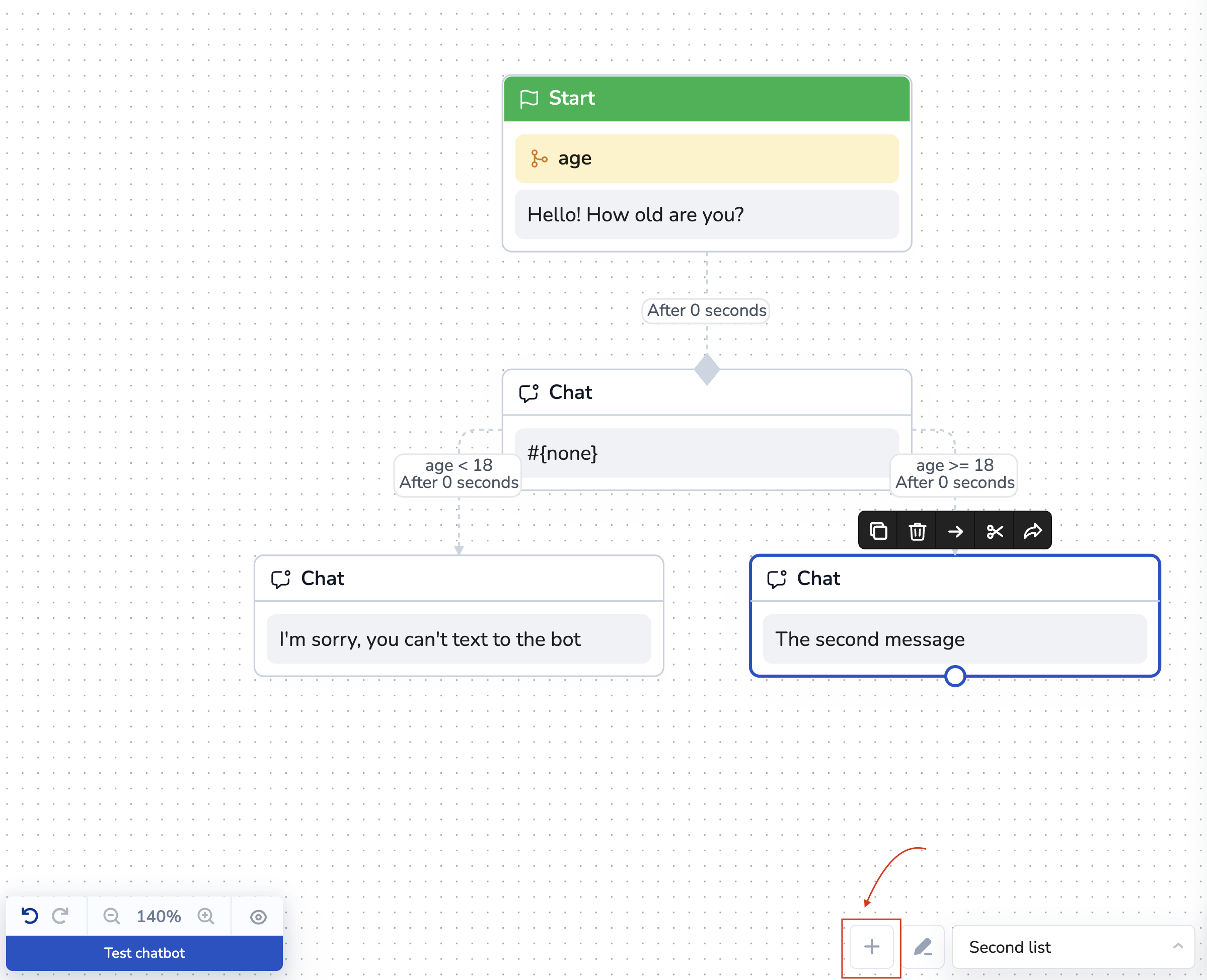This screenshot has height=980, width=1207.
Task: Zoom out the canvas
Action: point(111,916)
